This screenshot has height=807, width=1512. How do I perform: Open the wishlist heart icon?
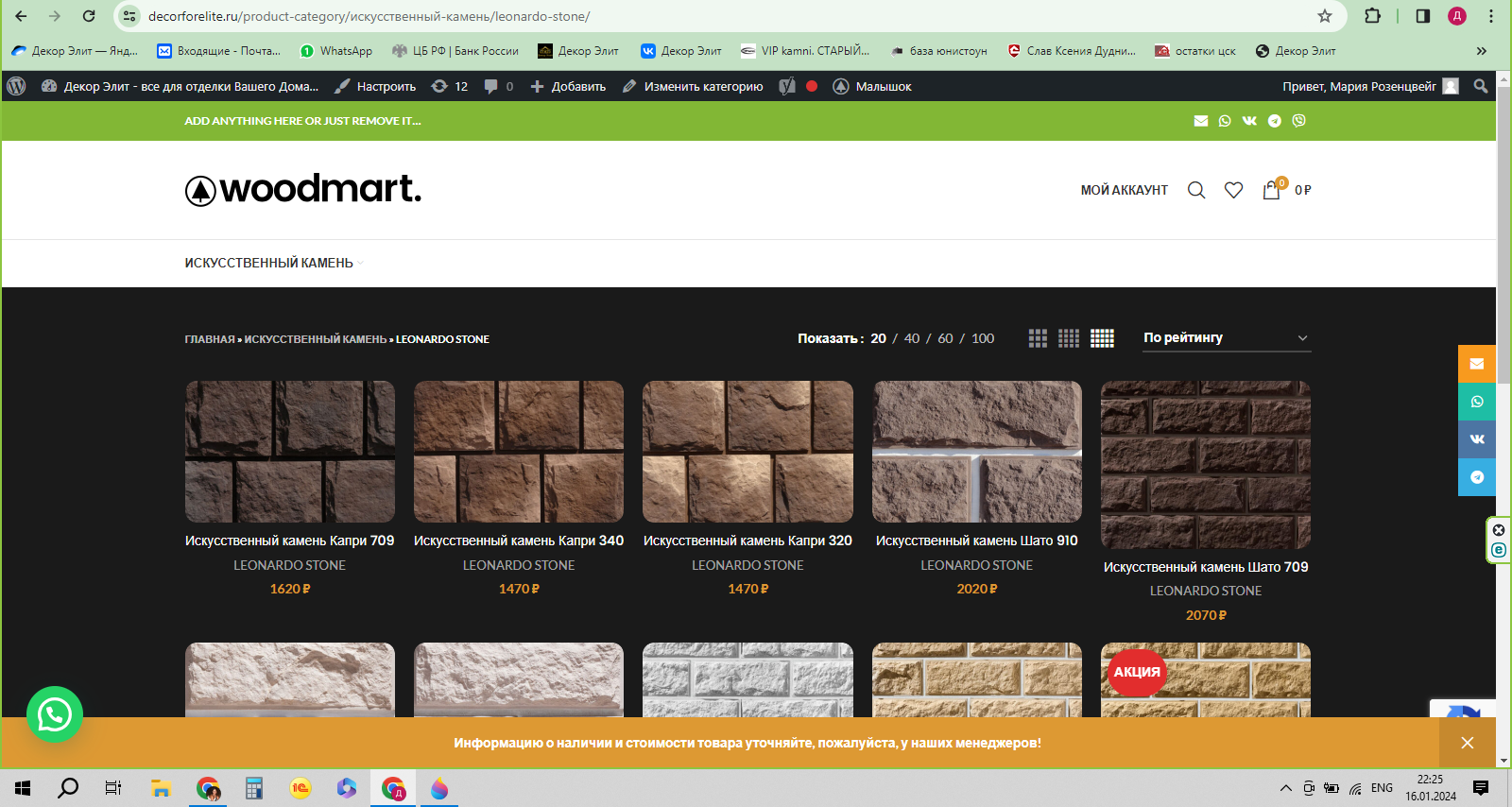point(1233,190)
